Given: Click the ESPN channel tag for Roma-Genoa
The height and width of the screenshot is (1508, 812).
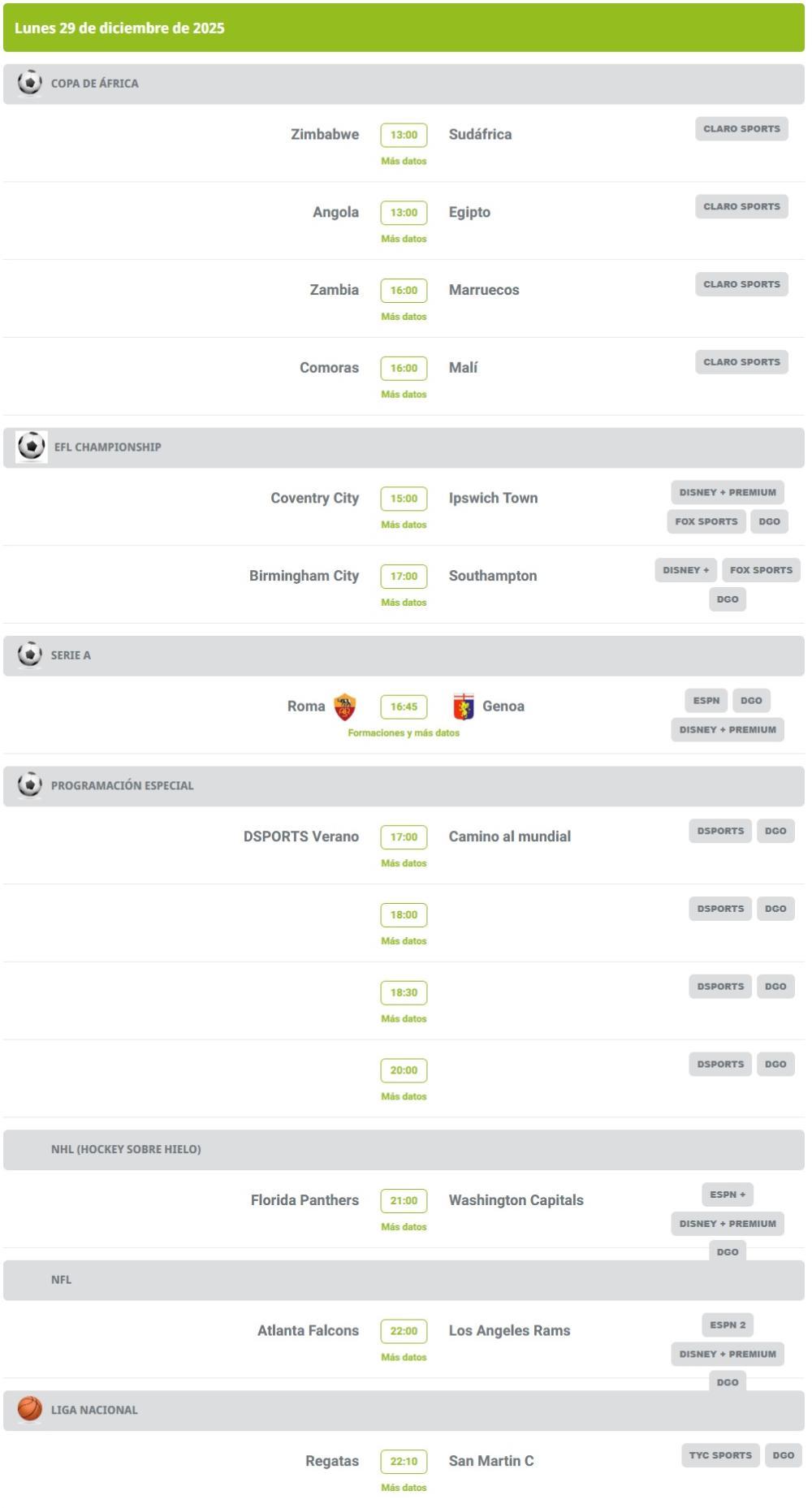Looking at the screenshot, I should click(x=706, y=700).
